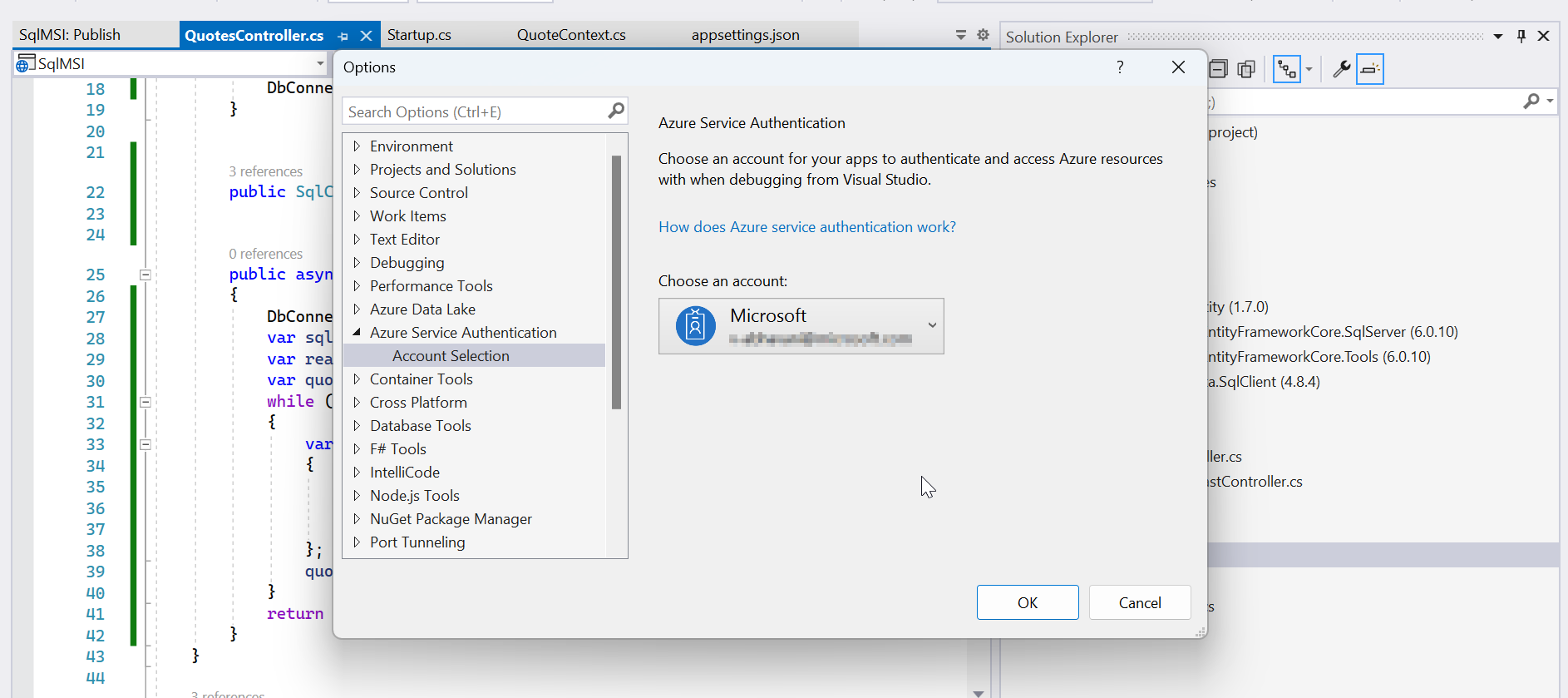Select Container Tools category
The height and width of the screenshot is (698, 1568).
(422, 379)
